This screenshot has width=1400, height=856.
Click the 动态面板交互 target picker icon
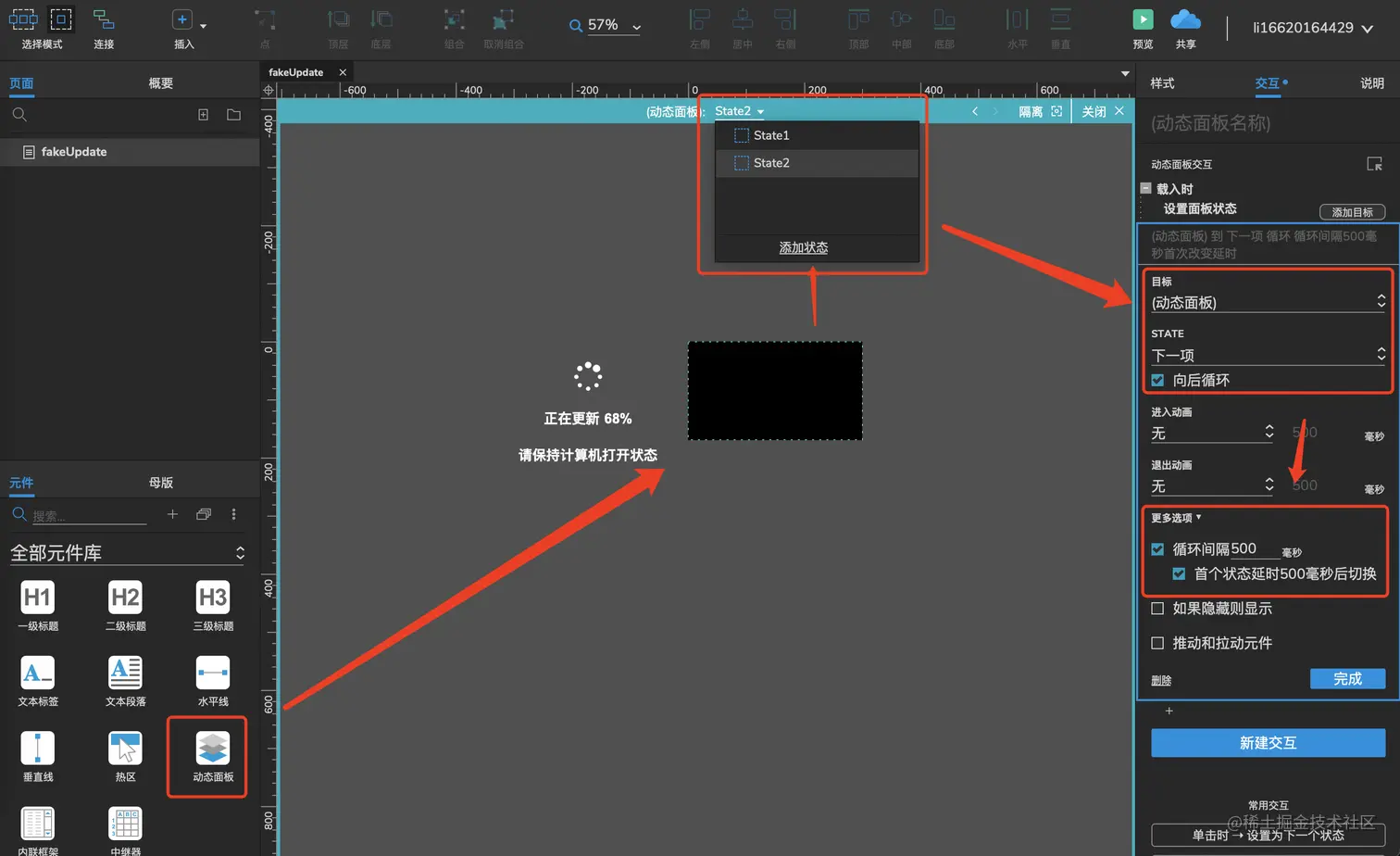(x=1374, y=164)
